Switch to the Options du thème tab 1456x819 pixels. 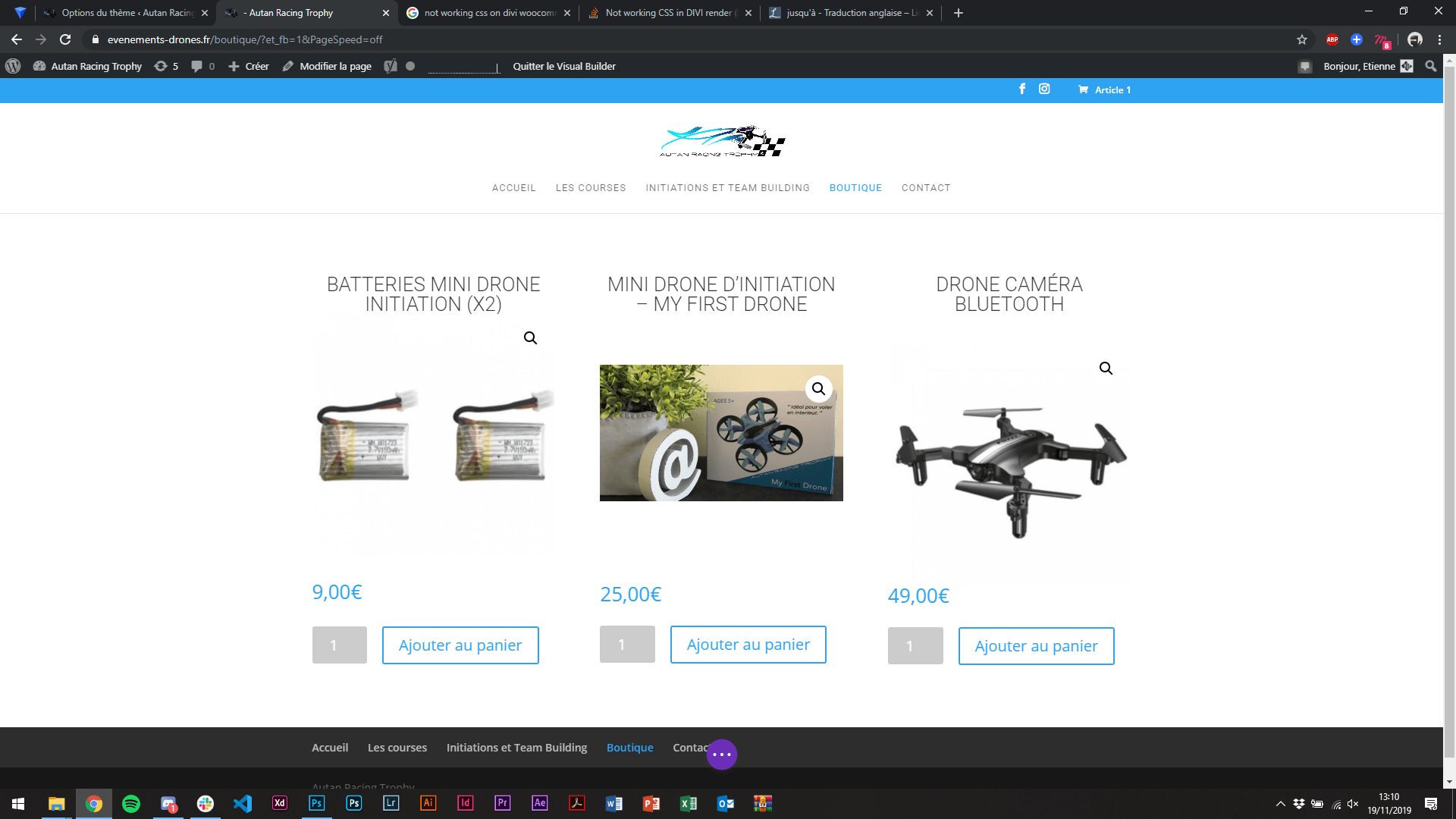127,13
